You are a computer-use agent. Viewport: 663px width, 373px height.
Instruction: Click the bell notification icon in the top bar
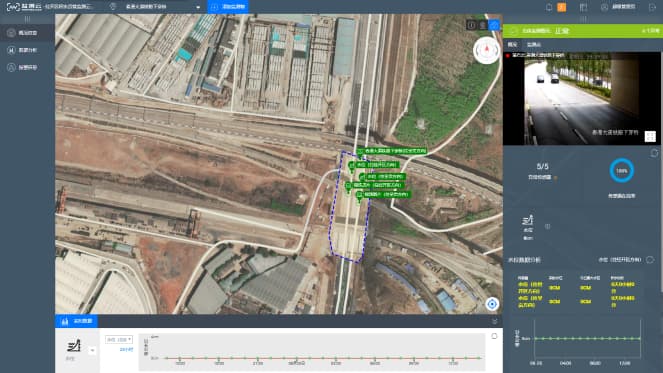[x=549, y=7]
